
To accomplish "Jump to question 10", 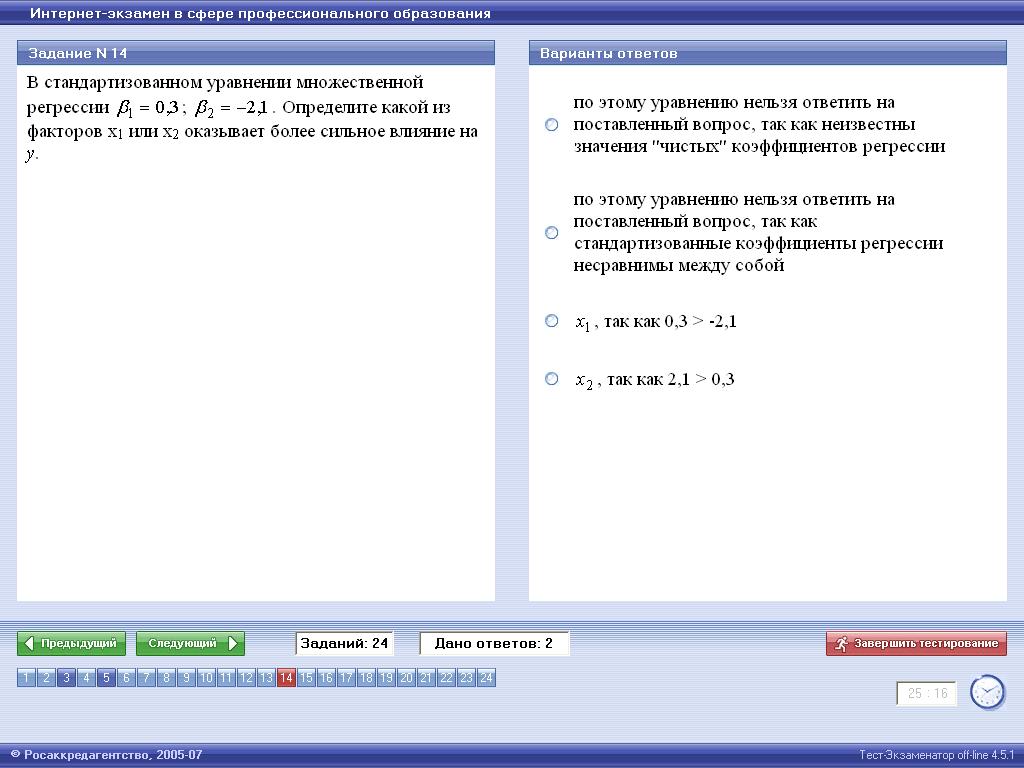I will pos(206,678).
